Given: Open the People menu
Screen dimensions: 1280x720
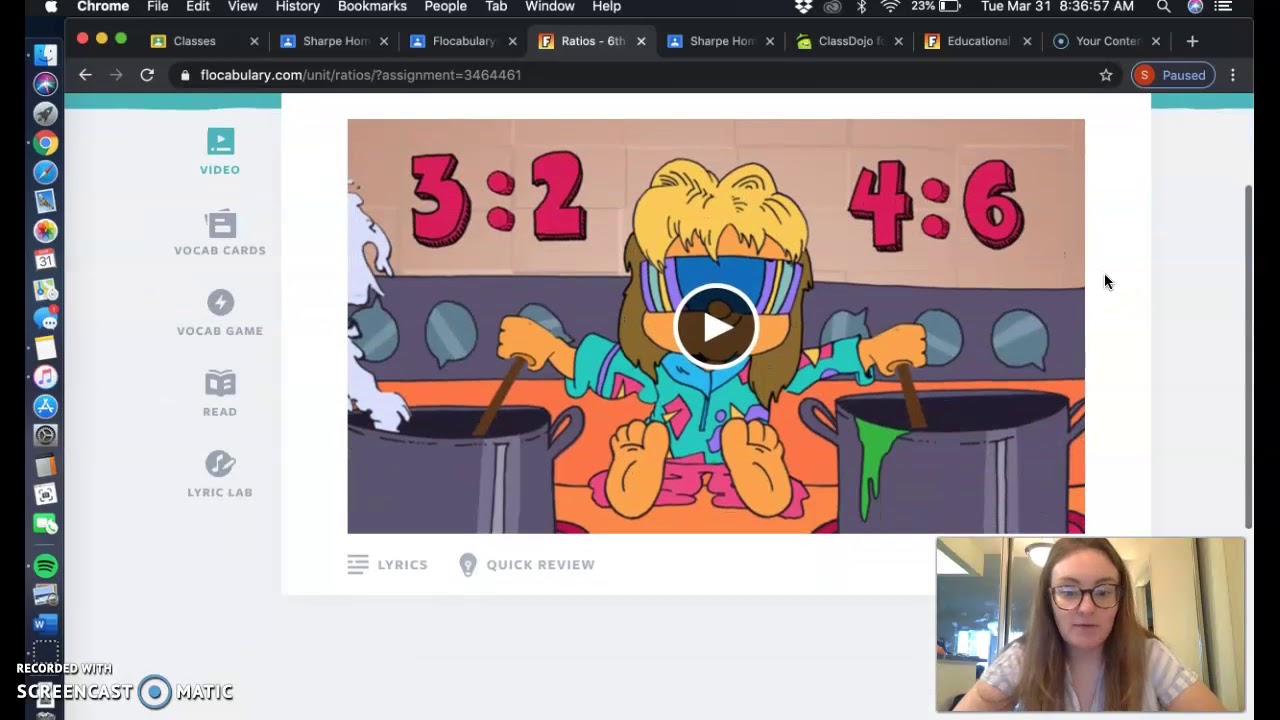Looking at the screenshot, I should 445,7.
